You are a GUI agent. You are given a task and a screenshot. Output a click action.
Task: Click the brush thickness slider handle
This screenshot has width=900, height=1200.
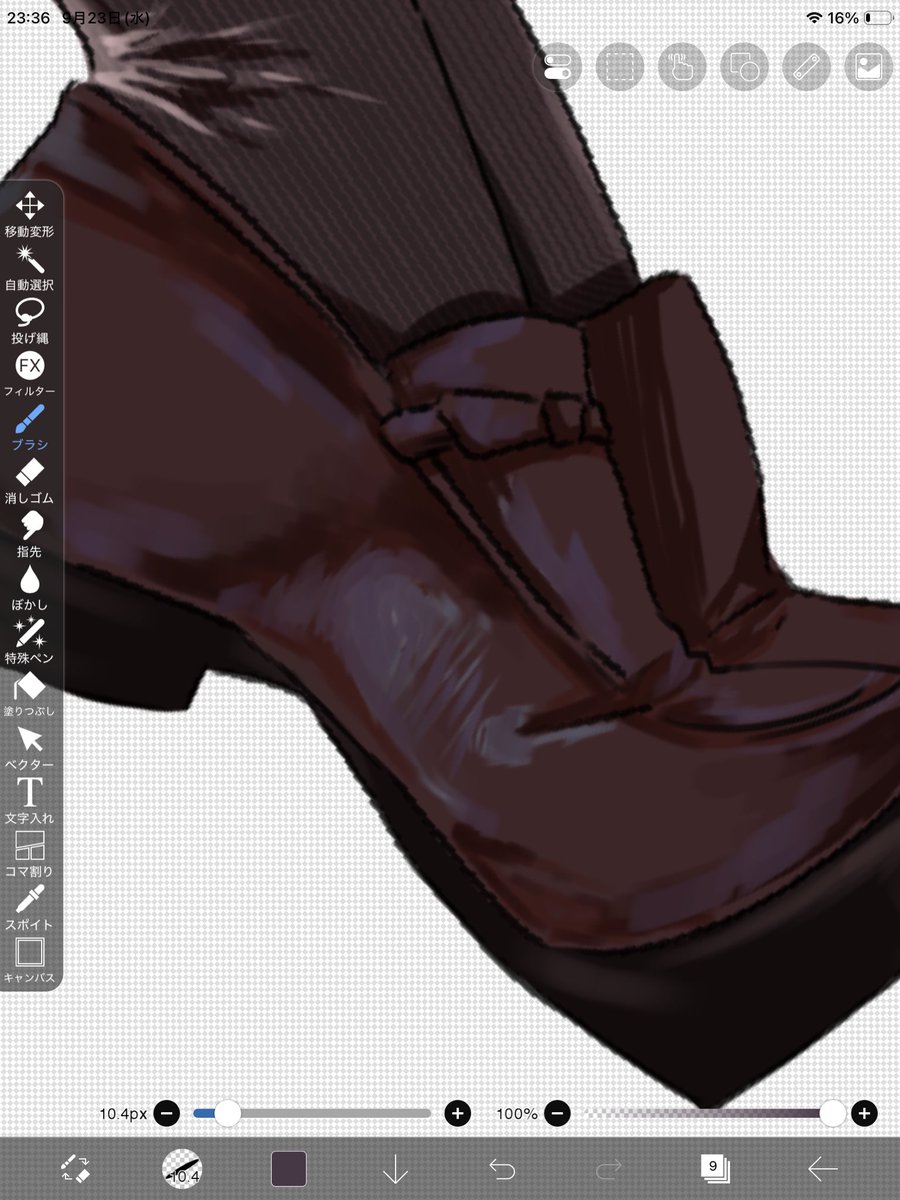coord(228,1112)
